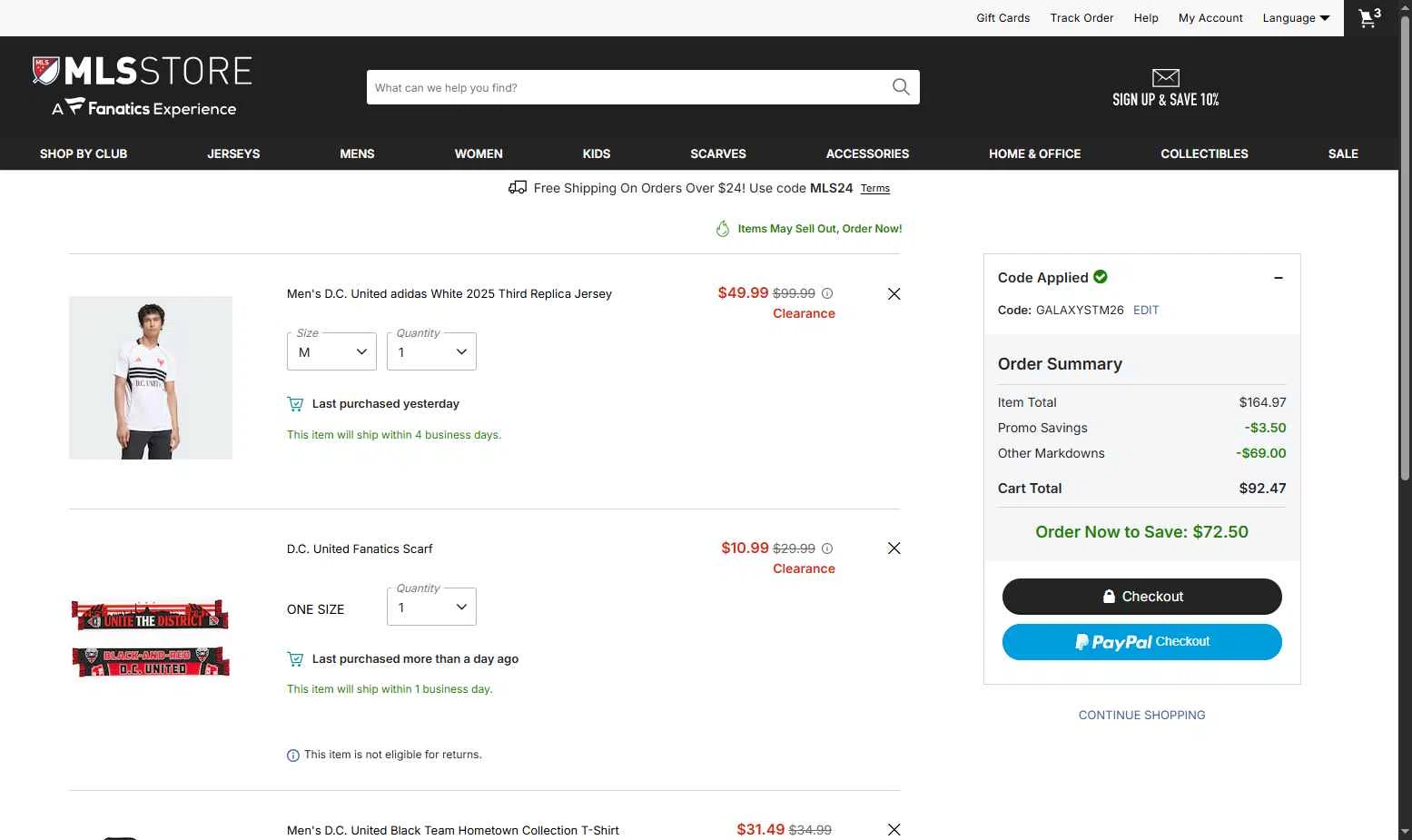Remove the White 2025 Third Replica Jersey
The height and width of the screenshot is (840, 1412).
[894, 293]
